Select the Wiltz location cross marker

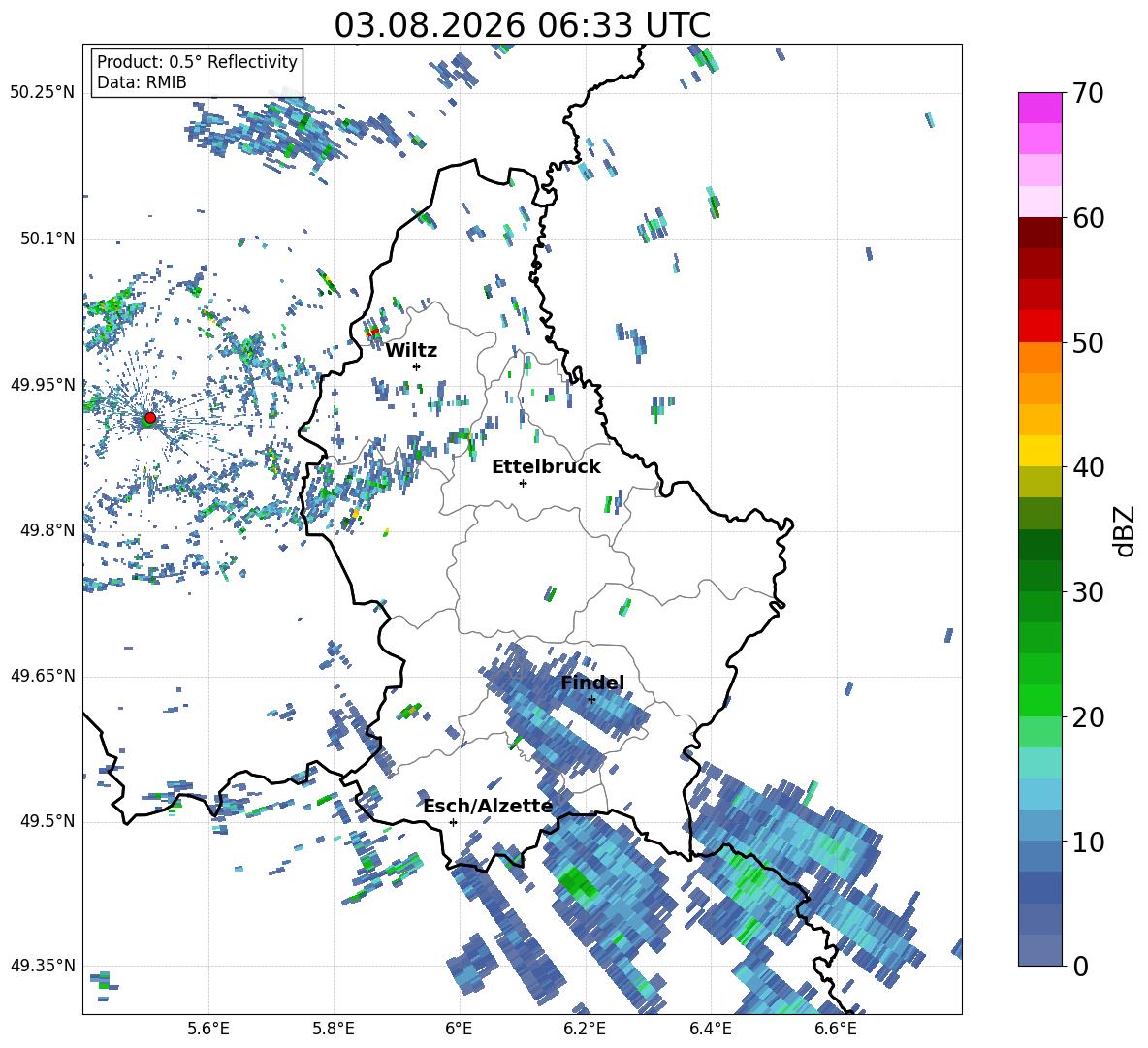point(417,366)
